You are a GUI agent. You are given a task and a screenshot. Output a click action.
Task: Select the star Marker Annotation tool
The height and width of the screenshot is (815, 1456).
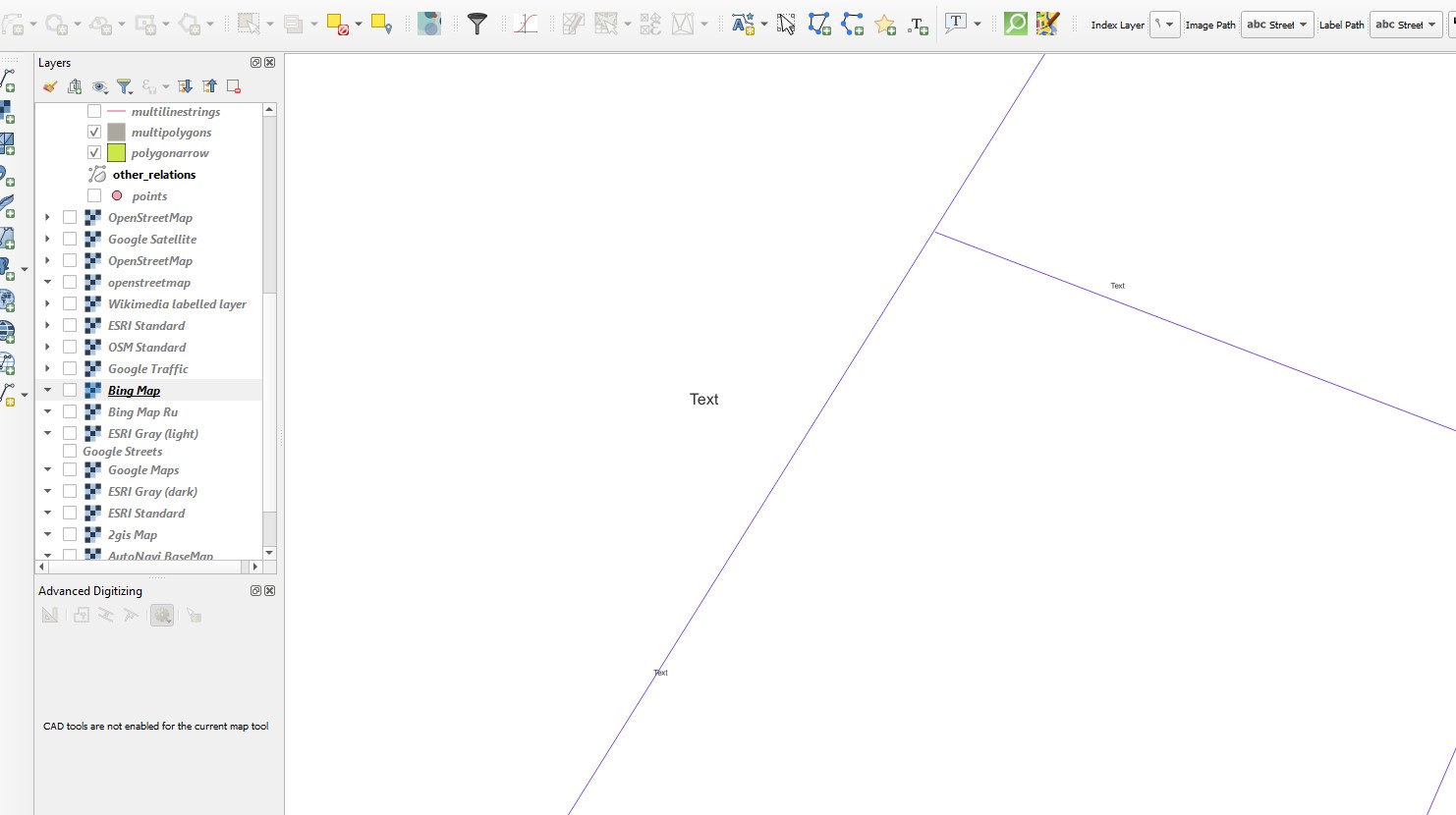tap(885, 25)
